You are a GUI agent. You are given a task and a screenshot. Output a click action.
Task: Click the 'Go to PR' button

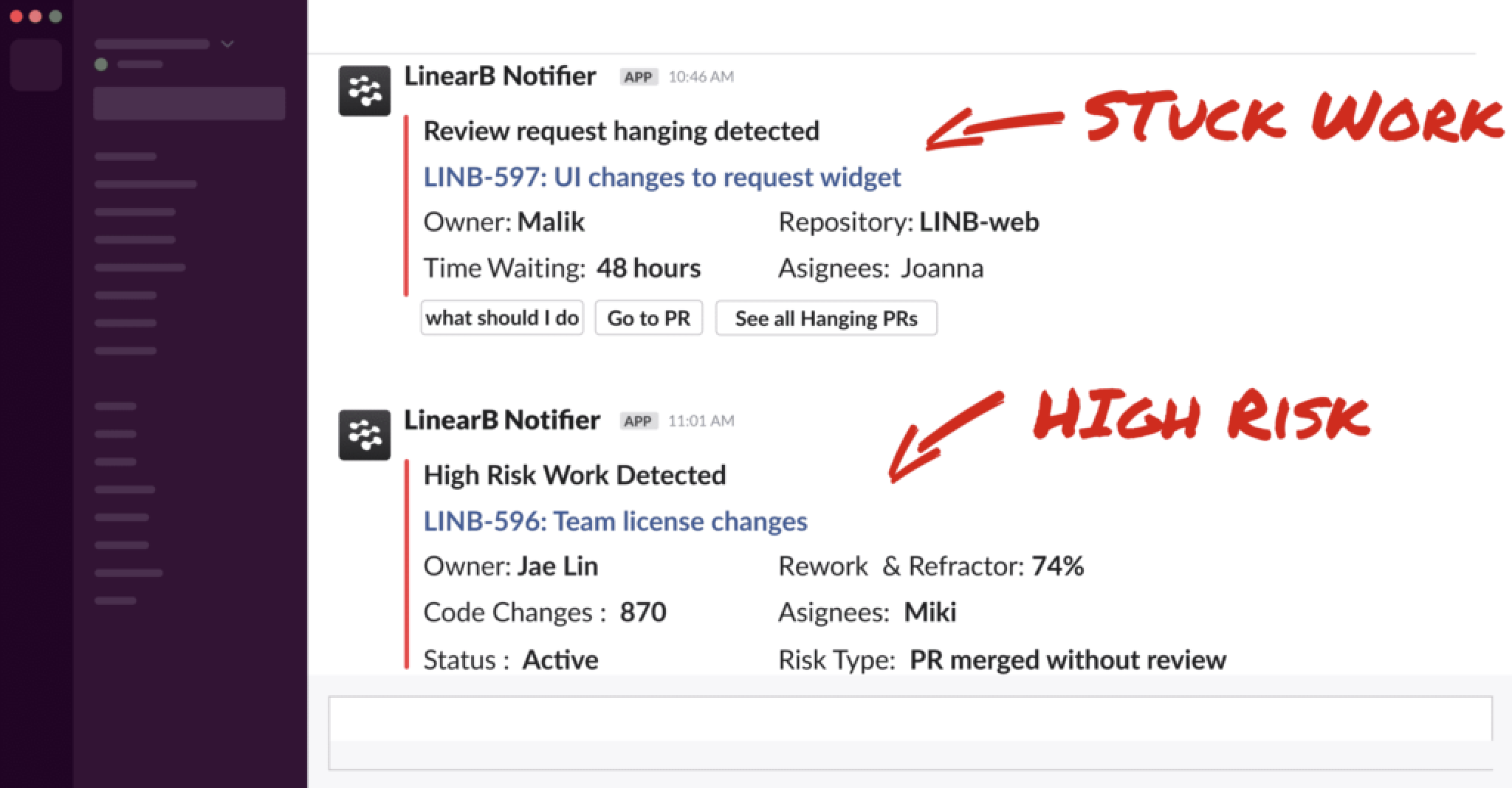pyautogui.click(x=649, y=318)
